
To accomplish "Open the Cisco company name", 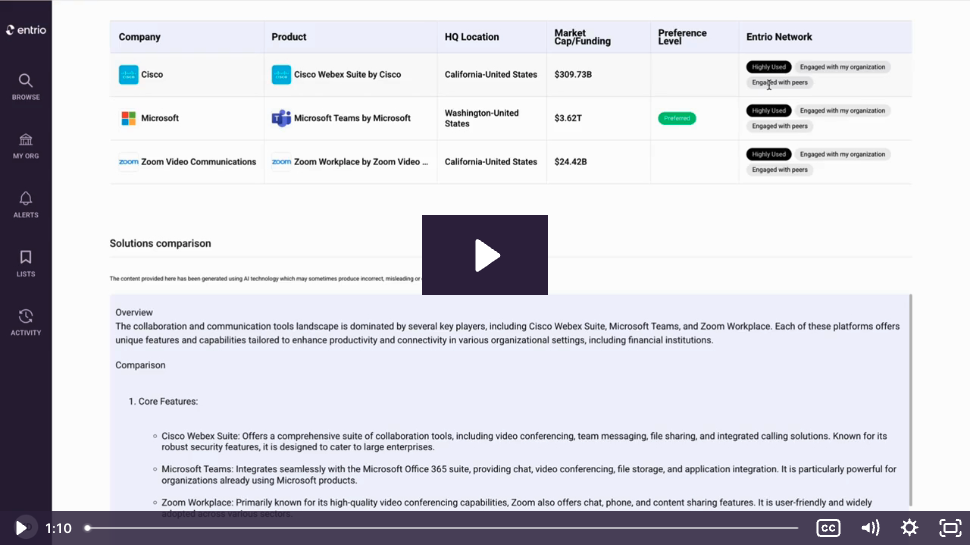I will 152,74.
